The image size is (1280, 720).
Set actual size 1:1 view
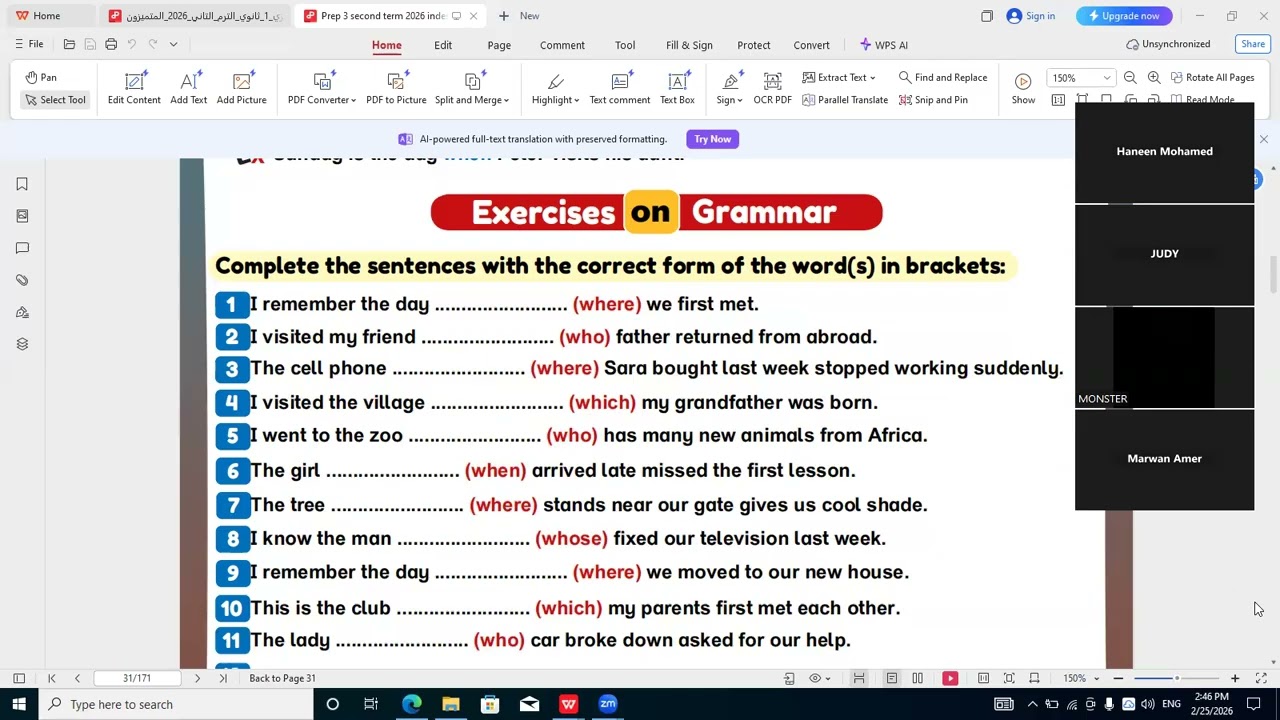pos(1058,100)
